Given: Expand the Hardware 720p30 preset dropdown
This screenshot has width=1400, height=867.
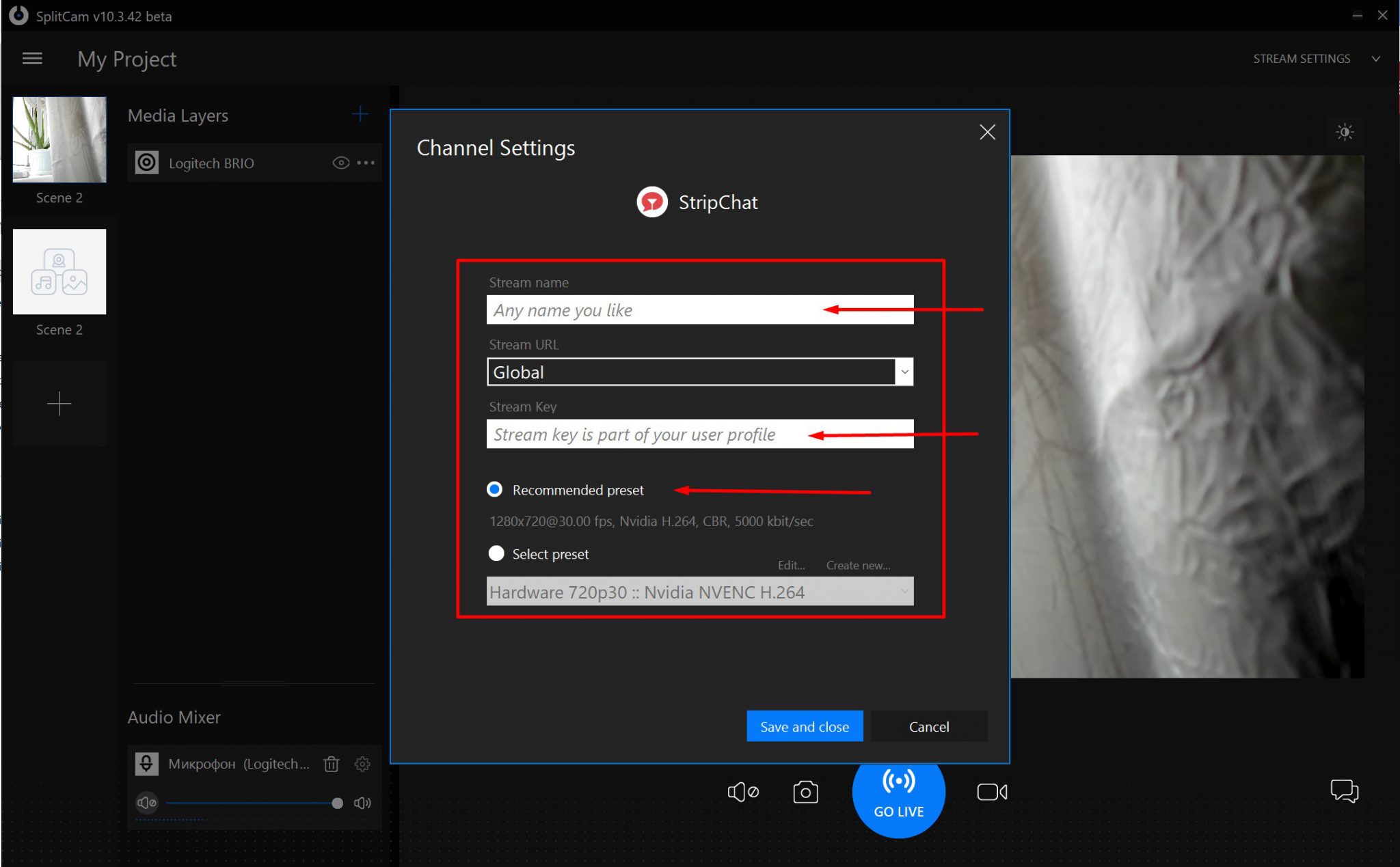Looking at the screenshot, I should click(904, 592).
